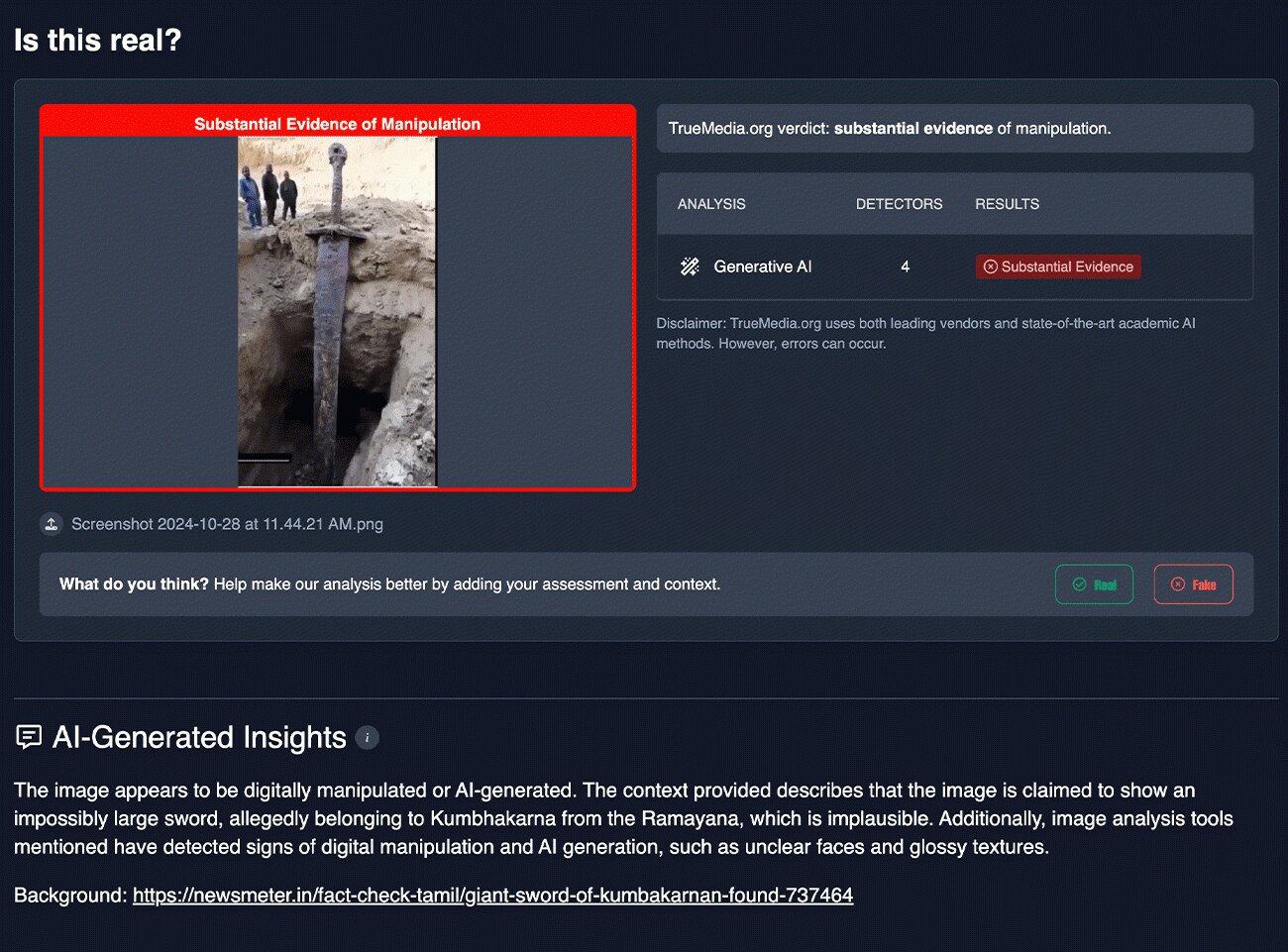Click the upload icon next to screenshot filename

[x=52, y=524]
